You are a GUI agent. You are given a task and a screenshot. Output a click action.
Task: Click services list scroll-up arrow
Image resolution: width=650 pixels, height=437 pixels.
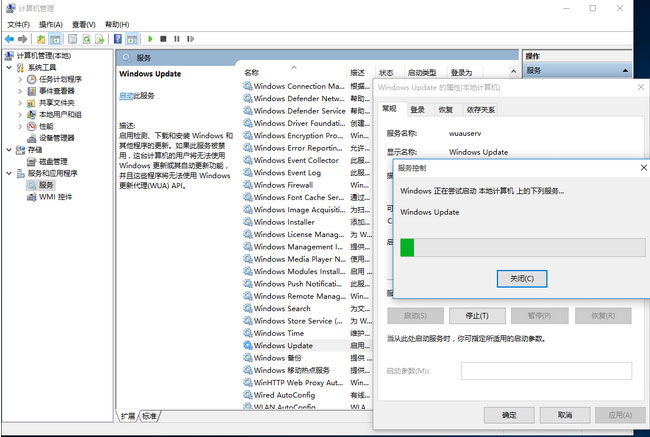(514, 72)
